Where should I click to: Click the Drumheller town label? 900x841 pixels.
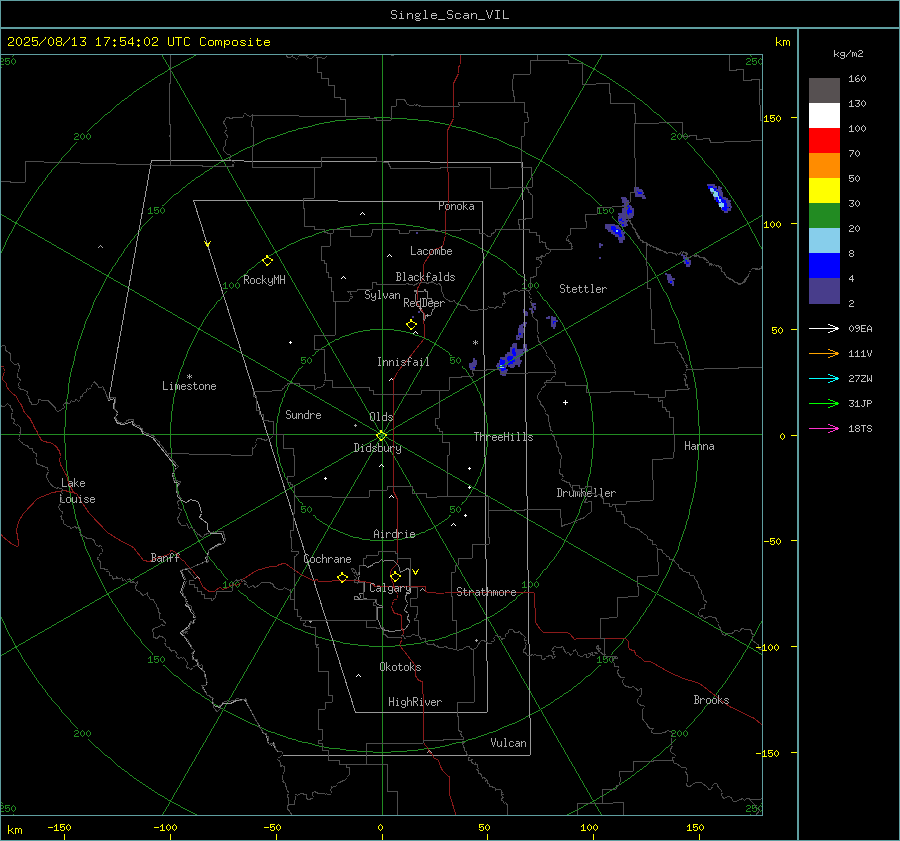[x=586, y=493]
